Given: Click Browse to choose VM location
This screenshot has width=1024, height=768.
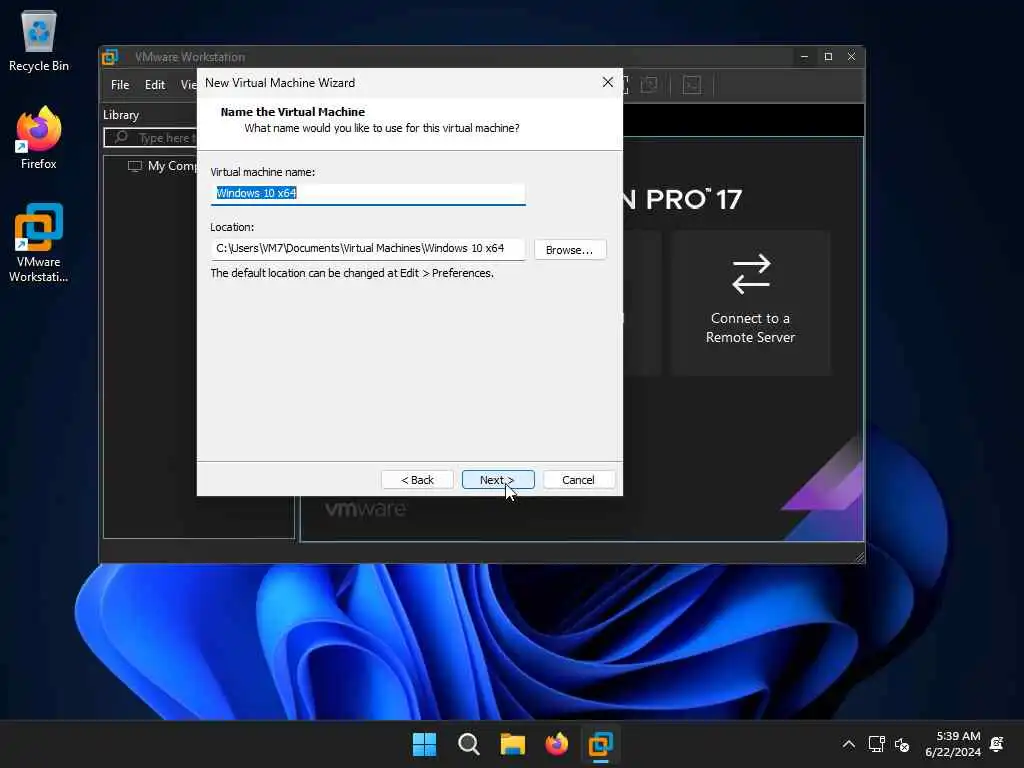Looking at the screenshot, I should pyautogui.click(x=569, y=250).
